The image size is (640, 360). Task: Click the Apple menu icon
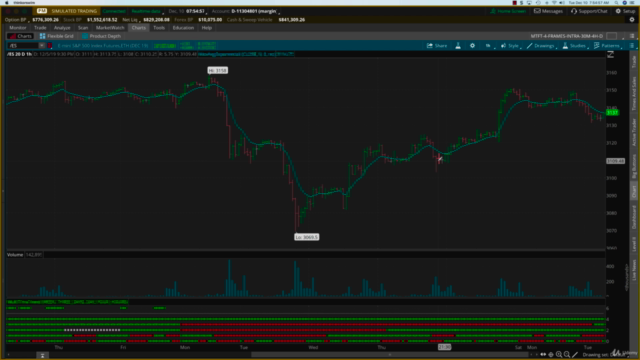[7, 2]
